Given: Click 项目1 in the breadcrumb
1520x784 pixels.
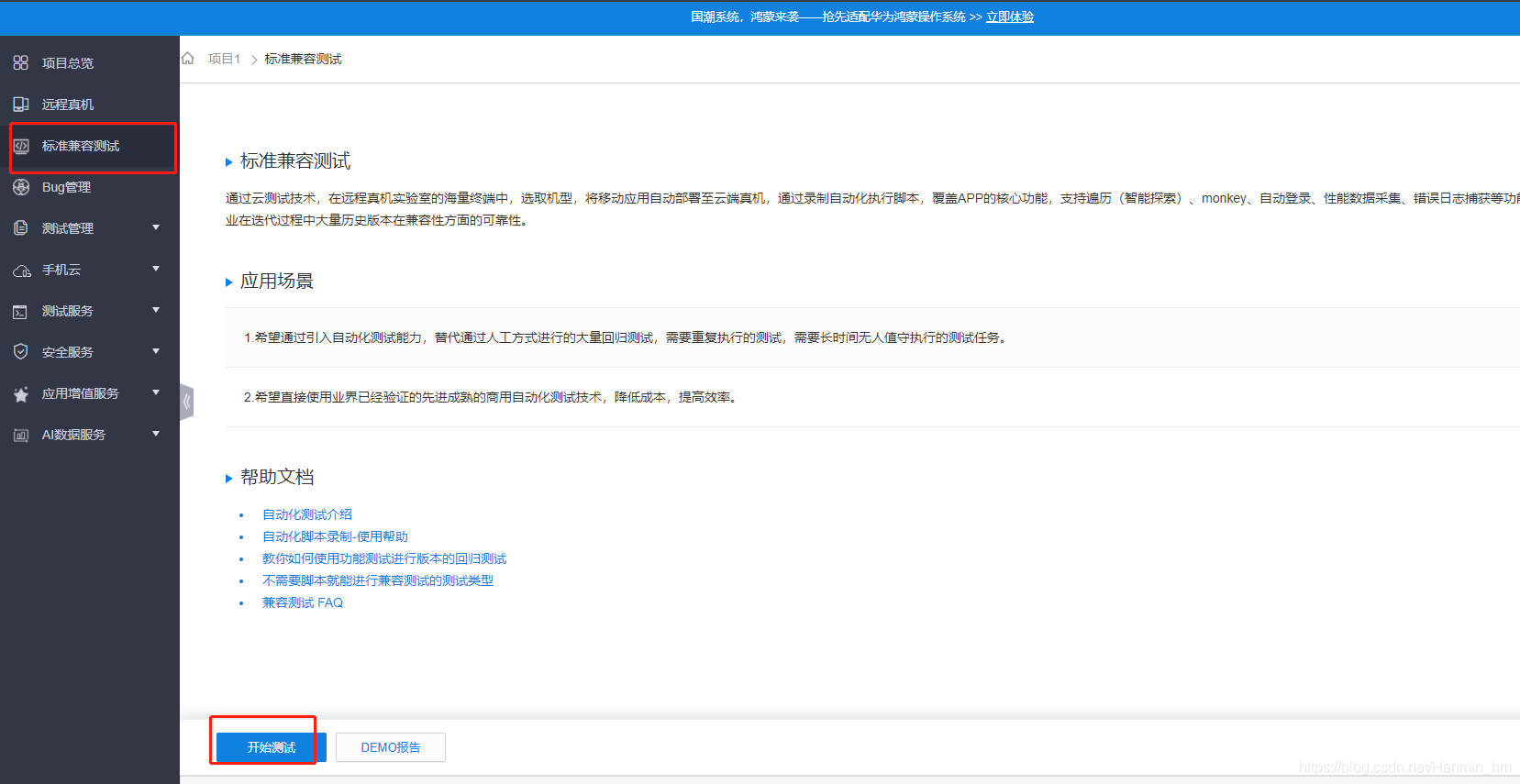Looking at the screenshot, I should tap(224, 59).
